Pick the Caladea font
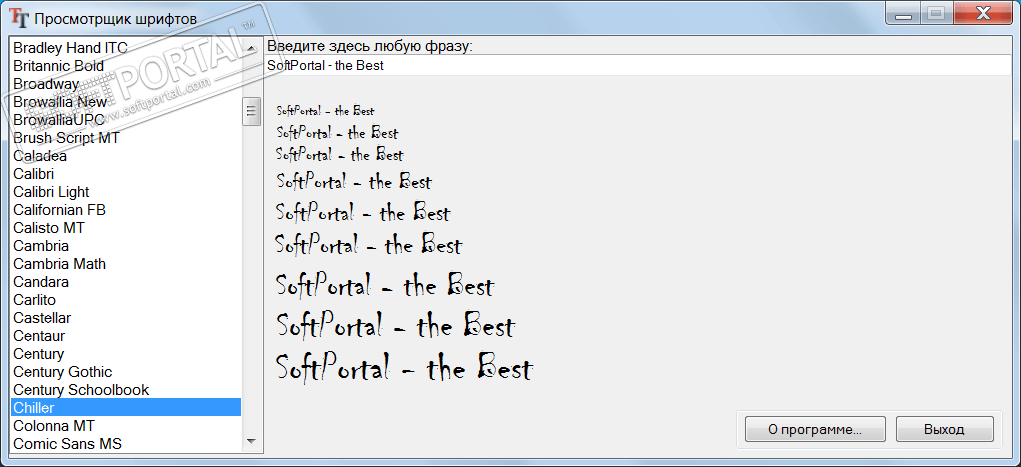Viewport: 1021px width, 467px height. [x=126, y=156]
